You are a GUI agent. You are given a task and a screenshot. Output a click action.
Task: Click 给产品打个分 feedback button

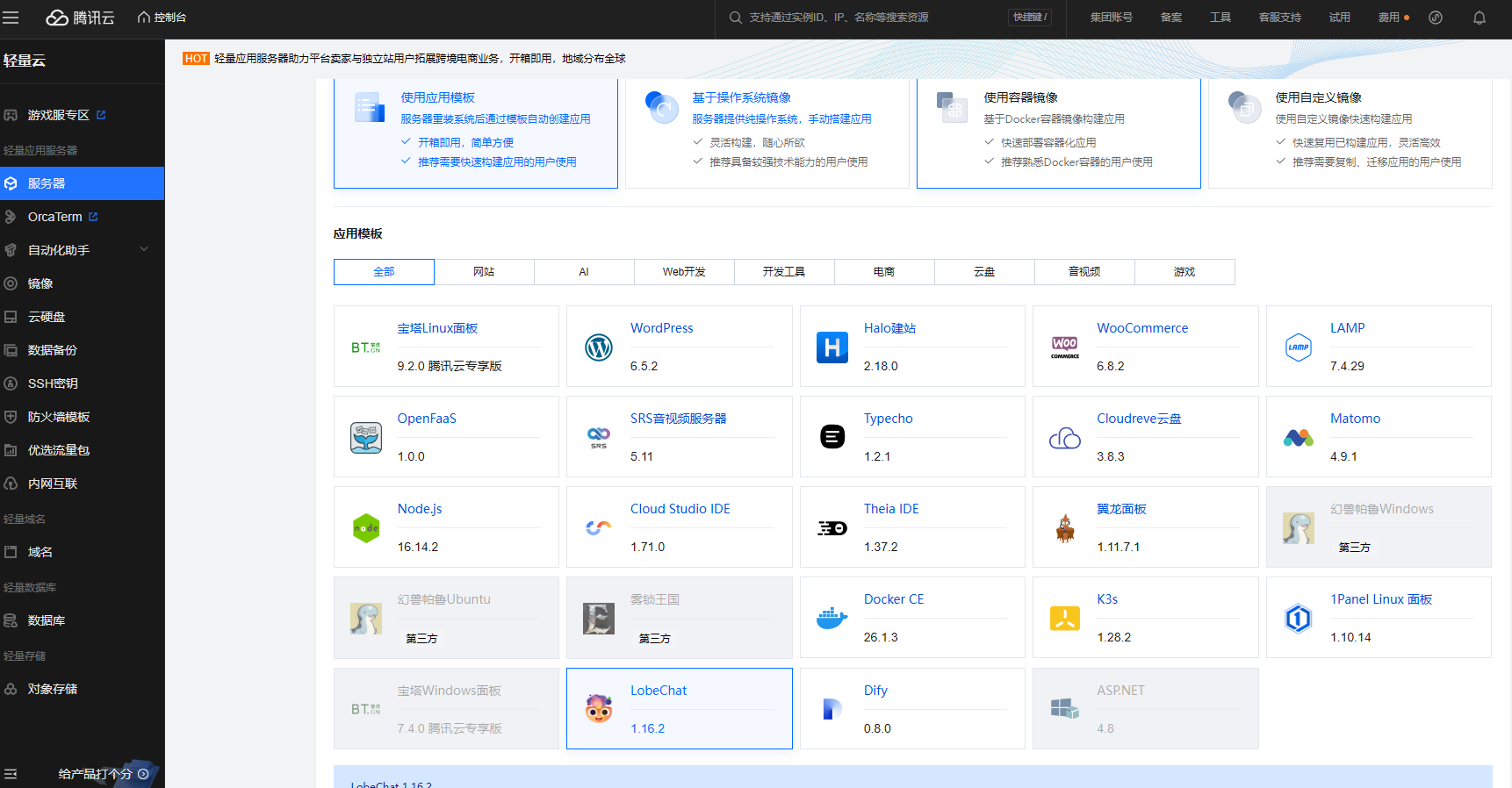104,774
